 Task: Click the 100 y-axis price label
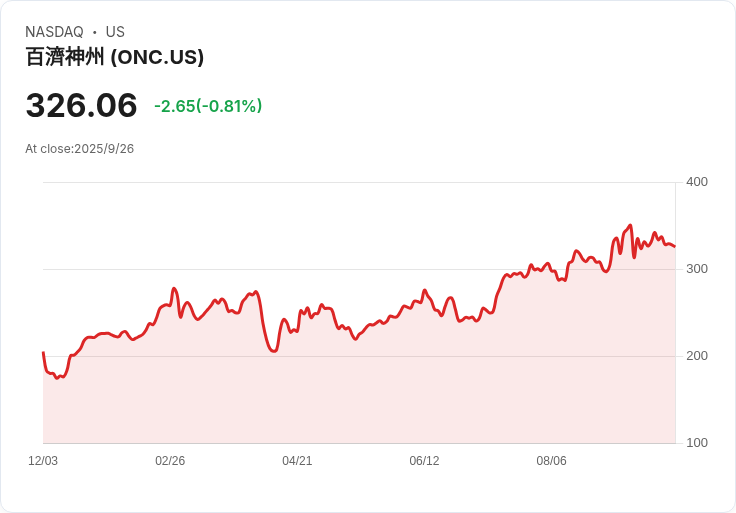pyautogui.click(x=696, y=443)
